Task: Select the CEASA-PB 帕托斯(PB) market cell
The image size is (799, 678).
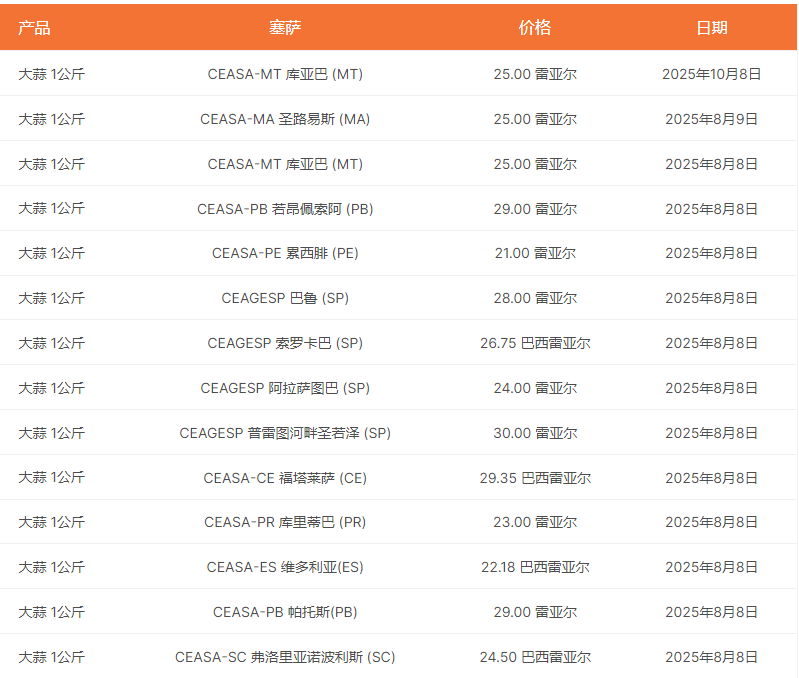Action: [x=285, y=612]
